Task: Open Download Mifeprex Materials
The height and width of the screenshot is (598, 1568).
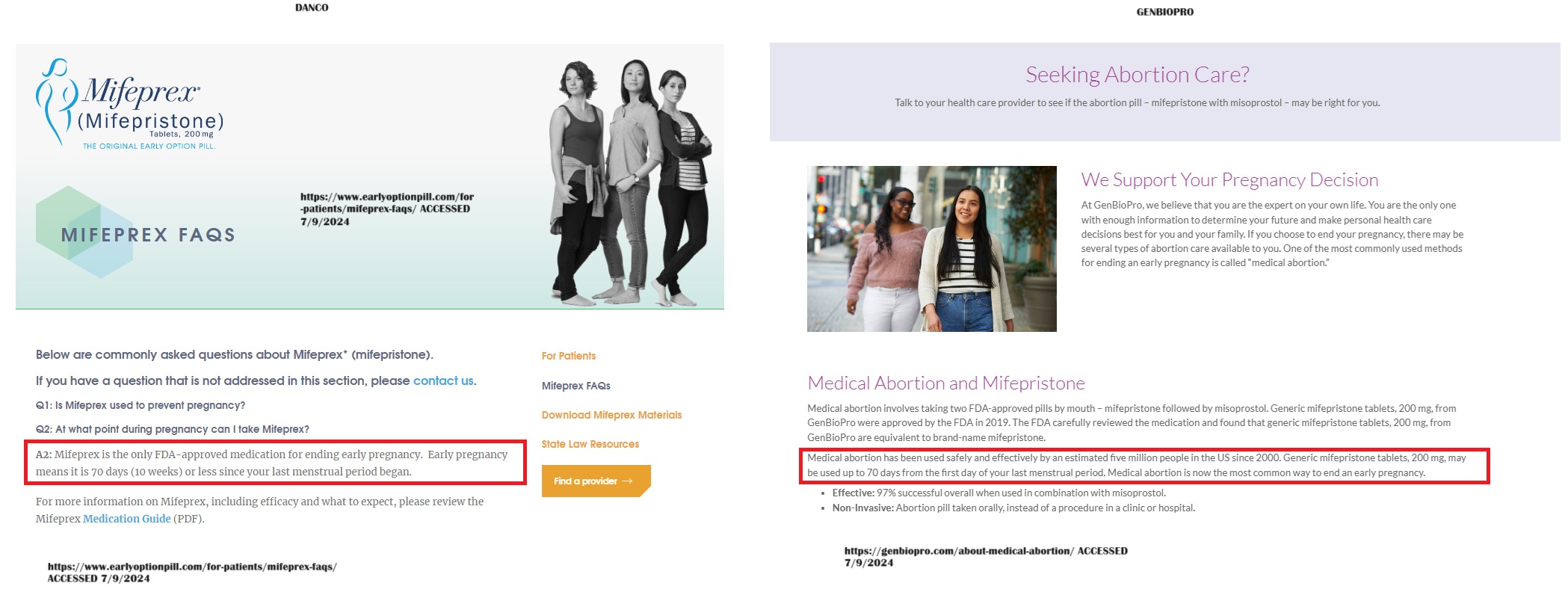Action: coord(611,415)
